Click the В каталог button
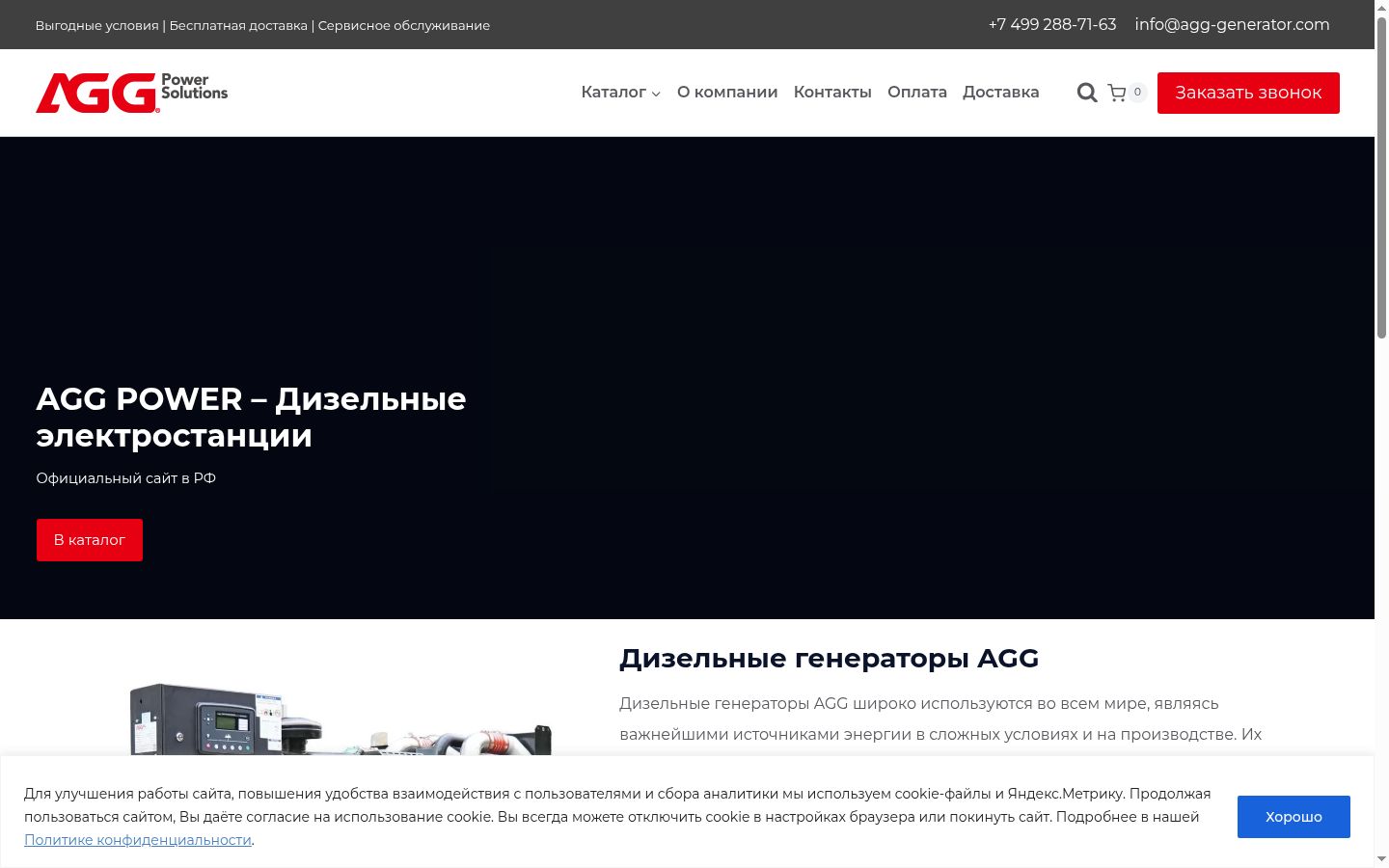 [90, 540]
